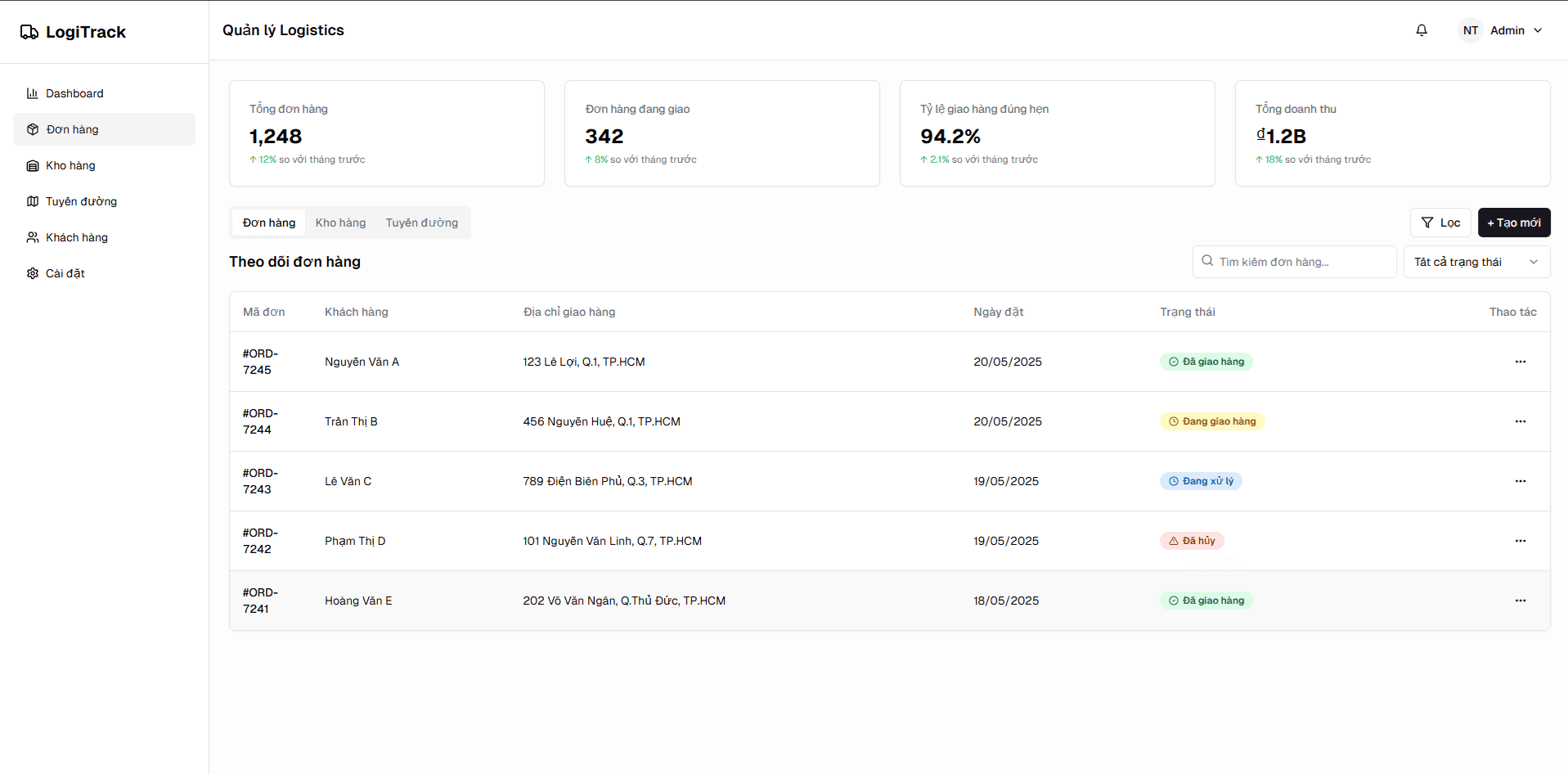Click the Tổng doanh thu card
Viewport: 1568px width, 774px height.
(x=1393, y=133)
